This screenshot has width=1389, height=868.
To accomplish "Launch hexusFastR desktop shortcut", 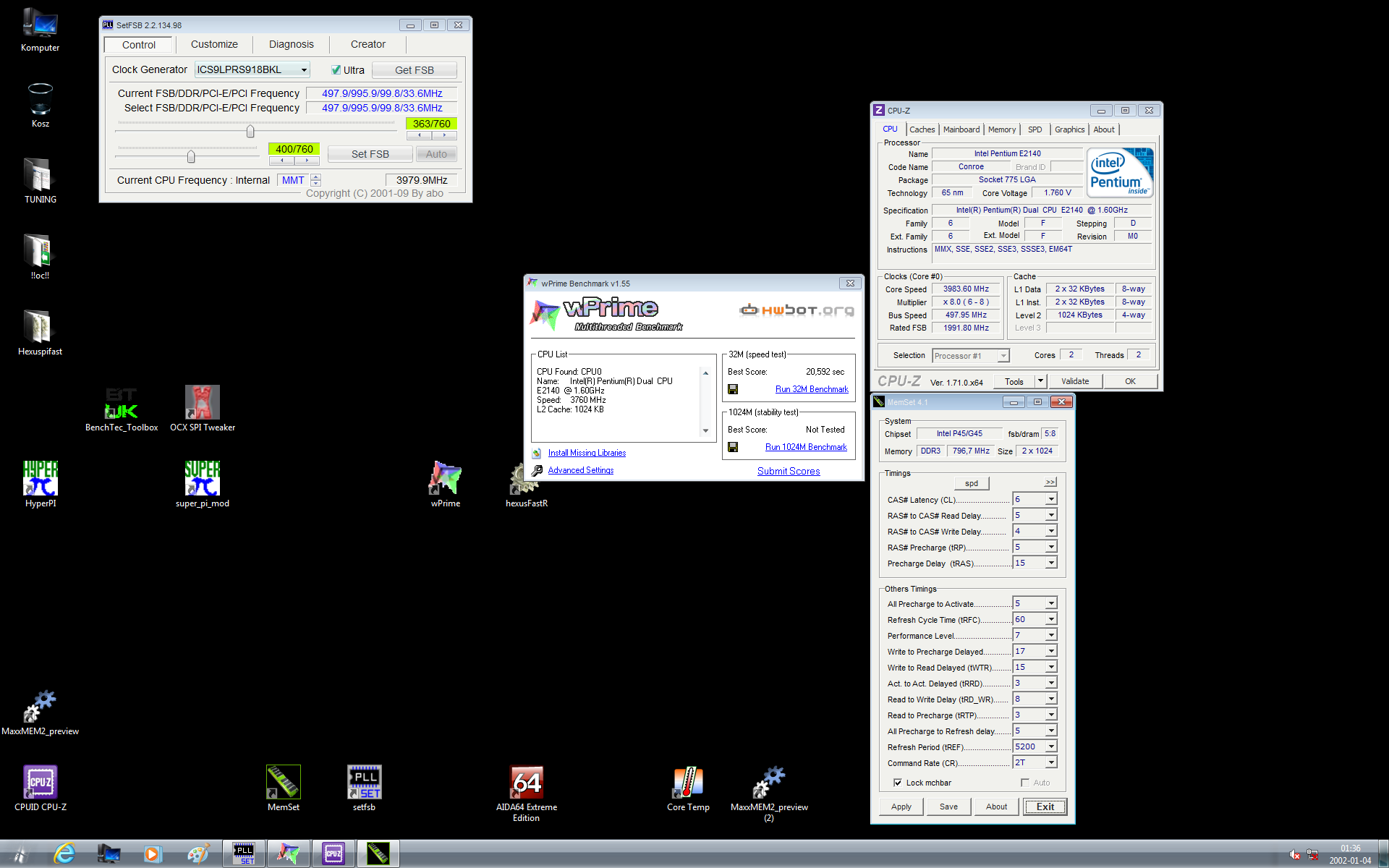I will [x=527, y=485].
